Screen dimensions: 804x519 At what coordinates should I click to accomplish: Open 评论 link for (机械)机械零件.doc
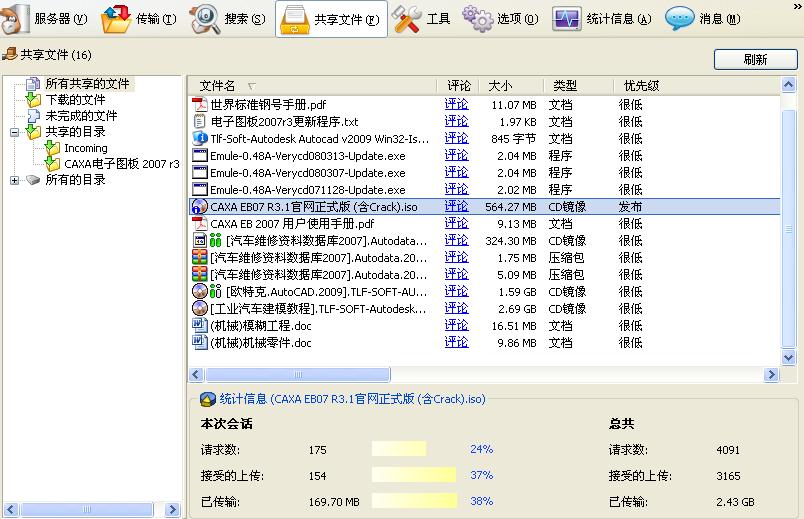[456, 342]
